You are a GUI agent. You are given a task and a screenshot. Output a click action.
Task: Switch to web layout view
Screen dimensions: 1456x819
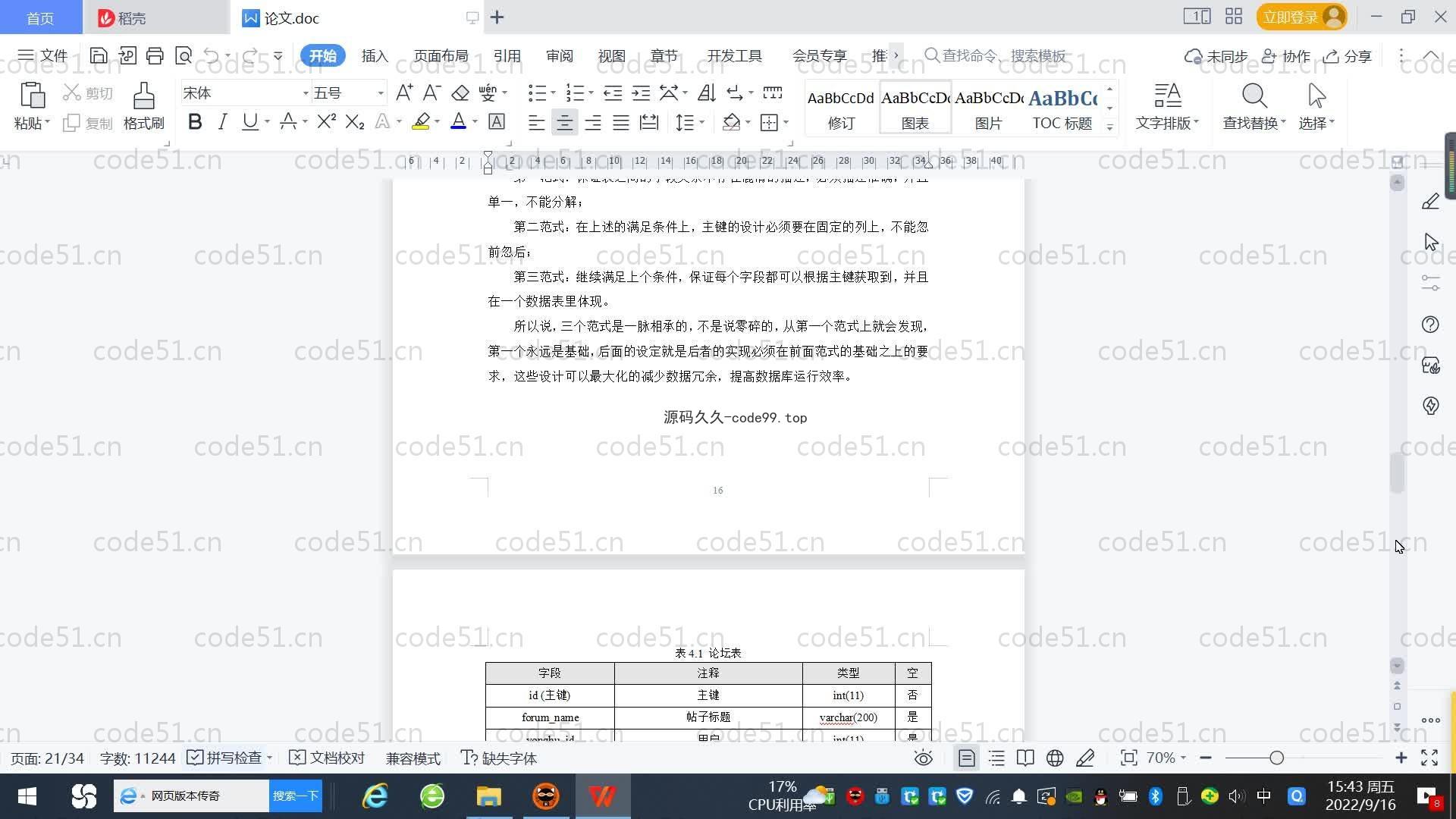(1055, 758)
